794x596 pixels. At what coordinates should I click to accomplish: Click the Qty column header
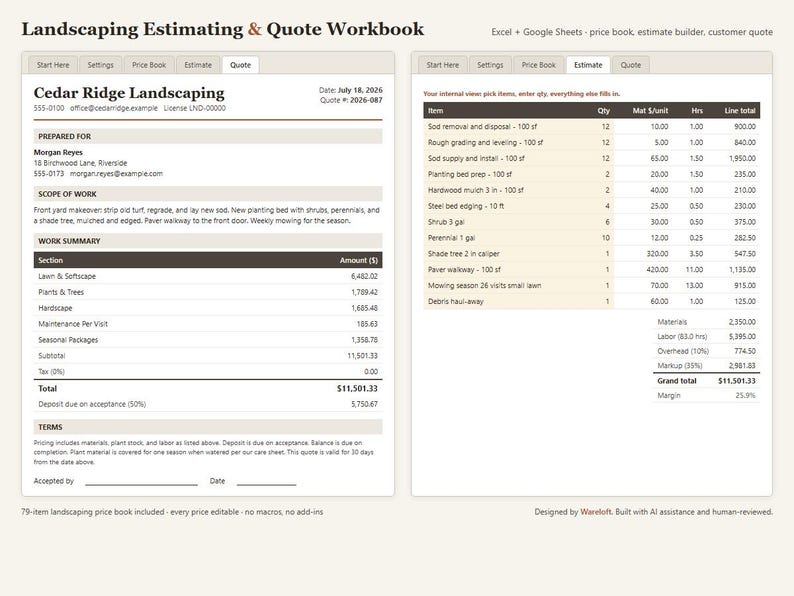604,110
